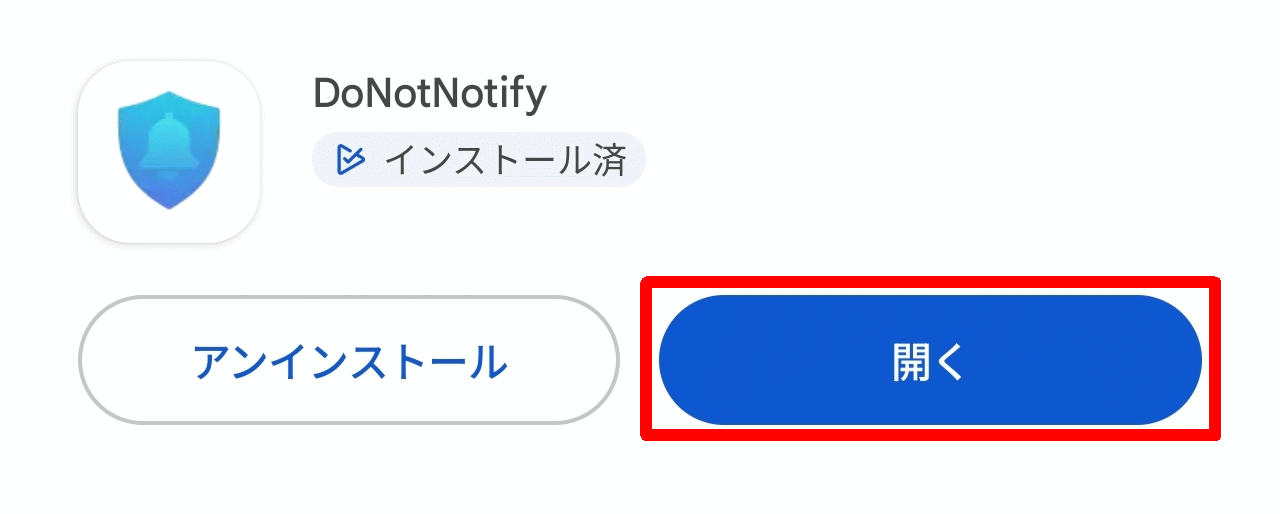1280x514 pixels.
Task: Click the アンインストール button
Action: point(349,361)
